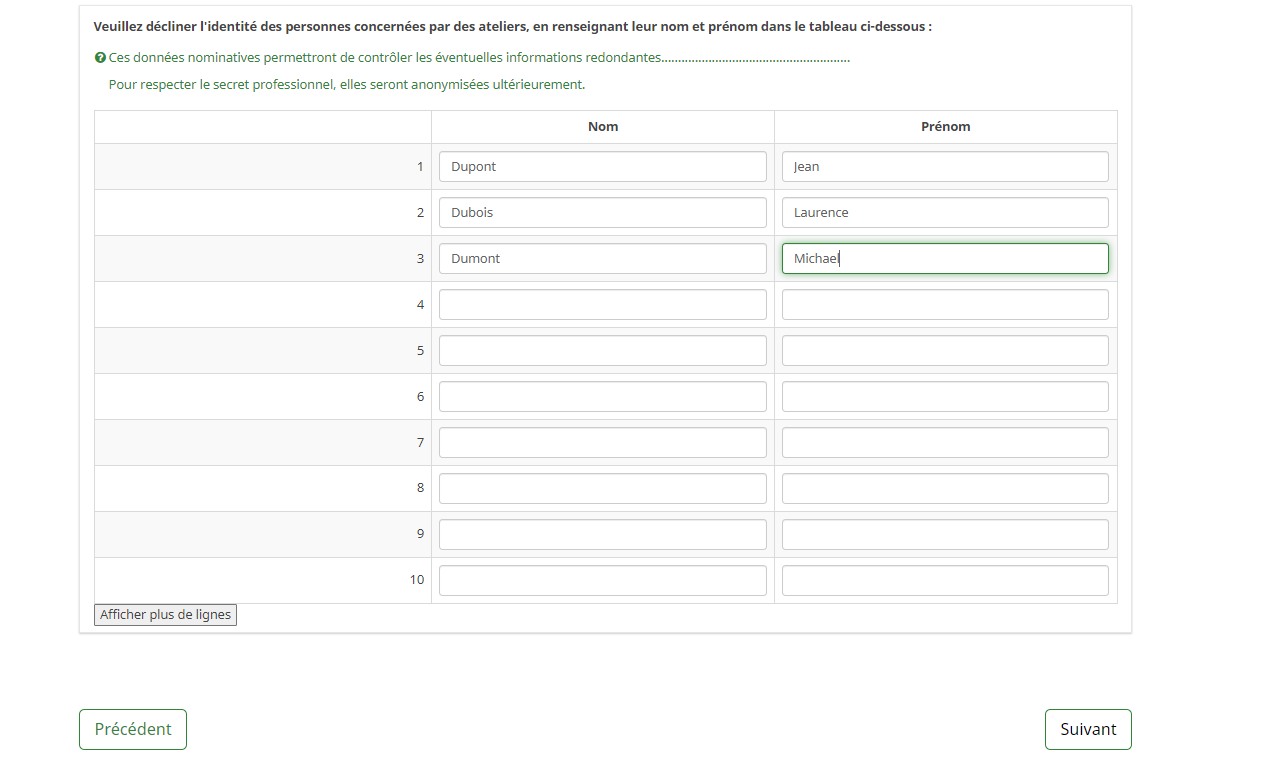The width and height of the screenshot is (1280, 758).
Task: Go back with the Précédent button
Action: 133,729
